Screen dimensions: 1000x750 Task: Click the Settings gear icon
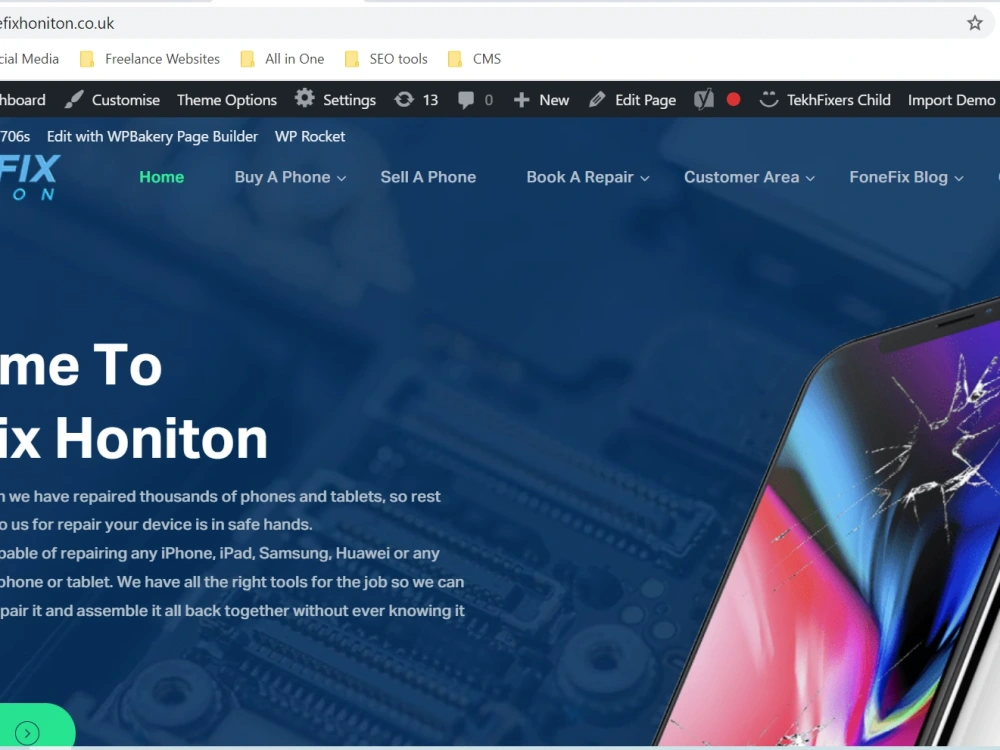click(304, 99)
